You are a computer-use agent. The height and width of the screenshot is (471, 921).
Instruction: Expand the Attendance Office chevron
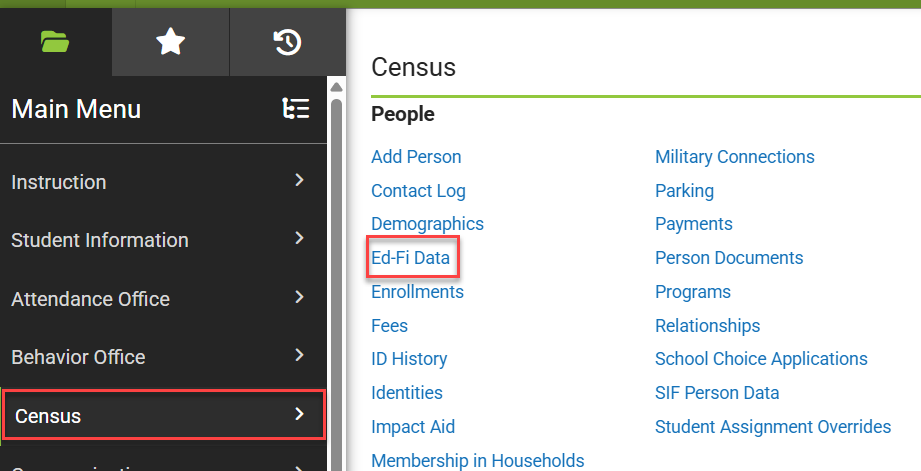300,297
